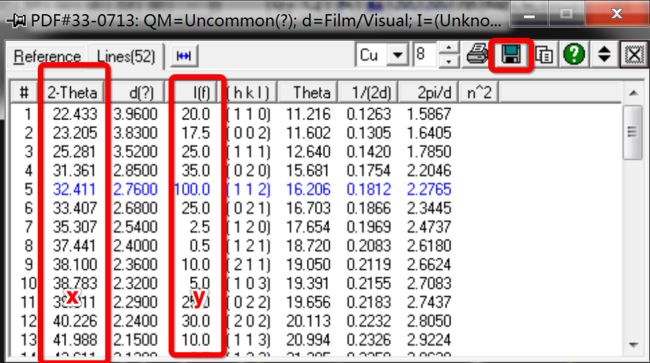Sort by the 2-Theta column header
Screen dimensions: 650x363
pyautogui.click(x=72, y=92)
